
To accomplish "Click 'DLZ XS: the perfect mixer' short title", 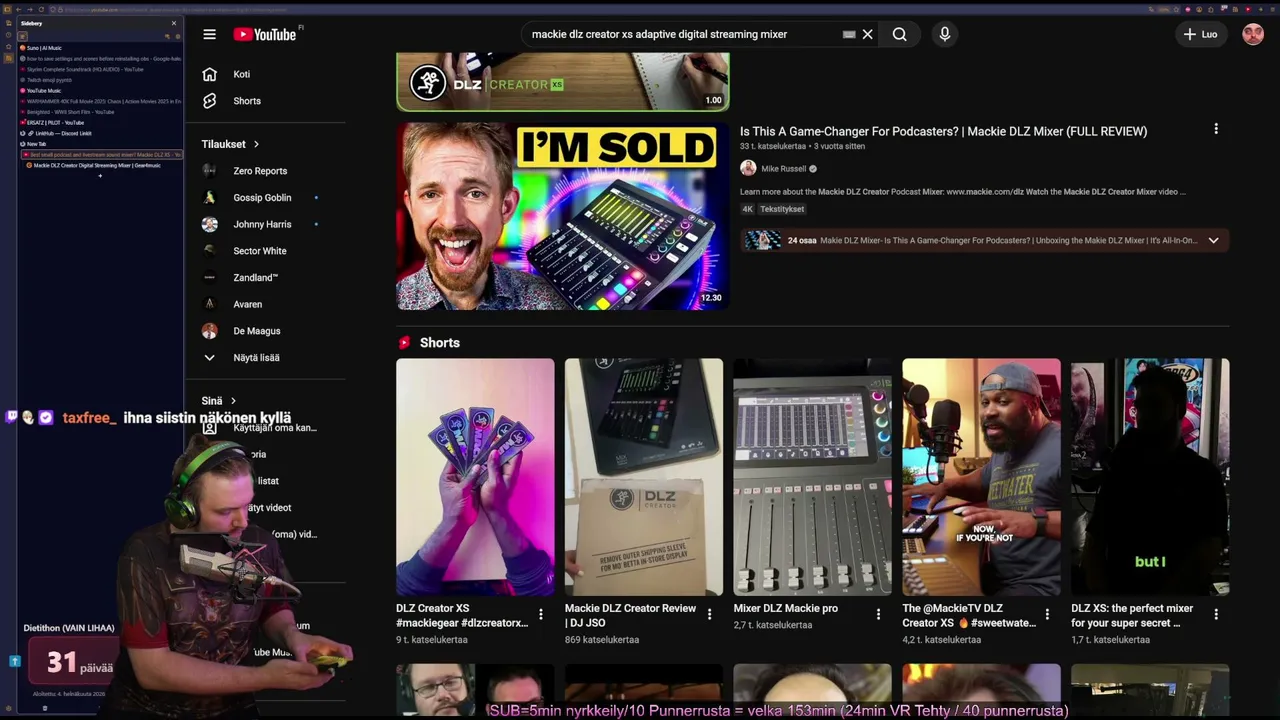I will point(1132,615).
